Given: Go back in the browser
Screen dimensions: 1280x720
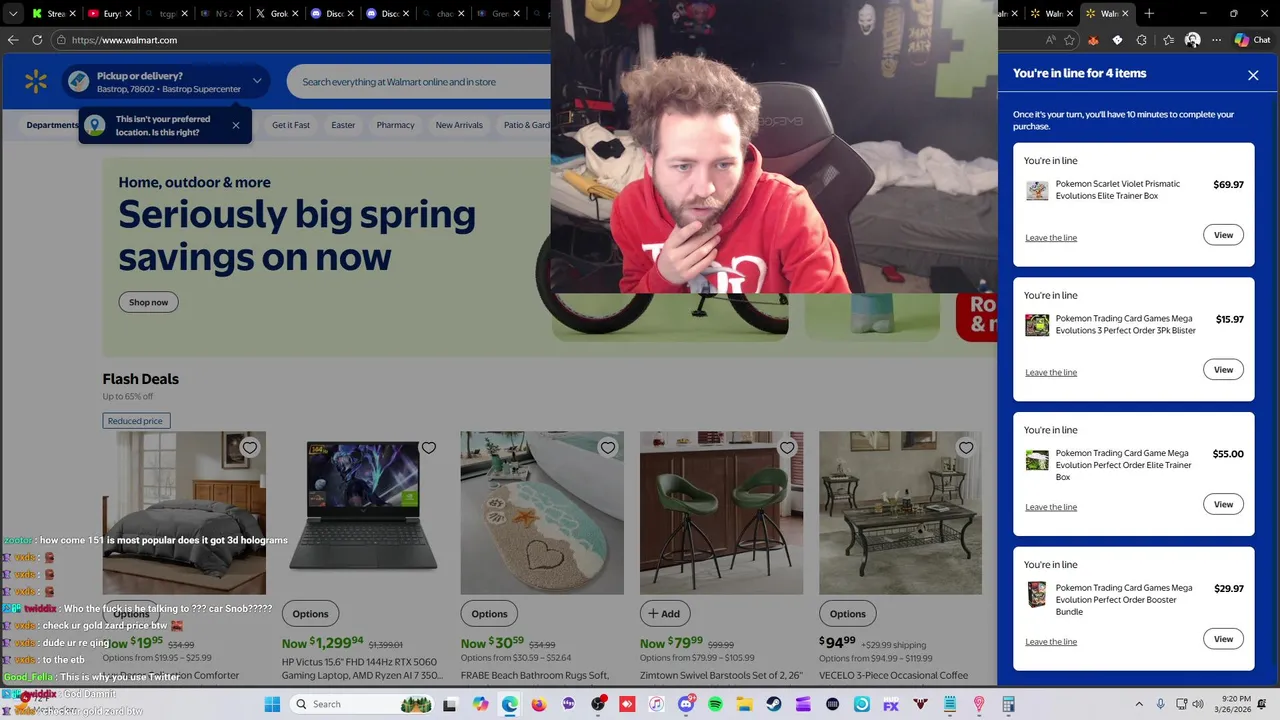Looking at the screenshot, I should tap(13, 40).
